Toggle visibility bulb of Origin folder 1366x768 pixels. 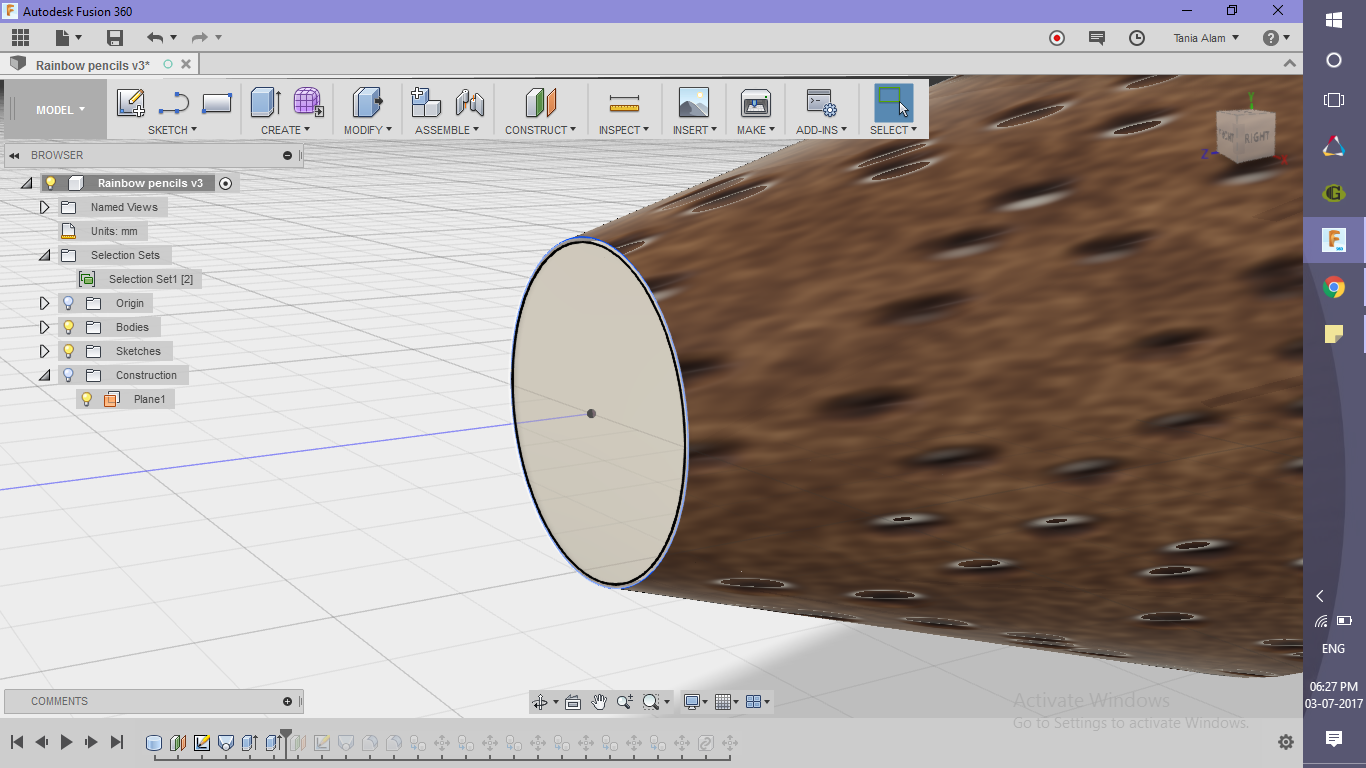[x=69, y=303]
